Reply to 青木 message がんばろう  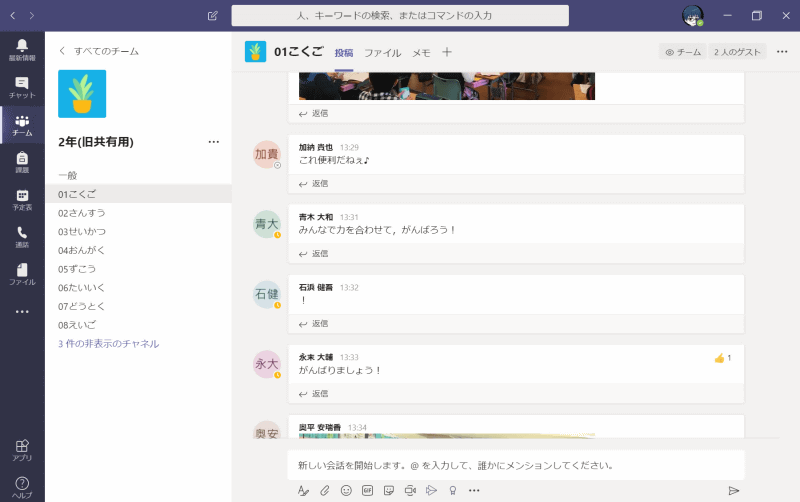click(x=313, y=254)
